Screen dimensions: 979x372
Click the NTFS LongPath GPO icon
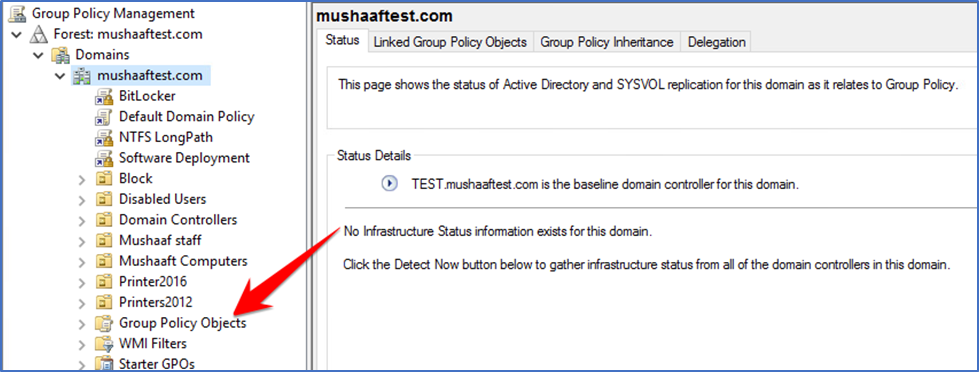[103, 137]
